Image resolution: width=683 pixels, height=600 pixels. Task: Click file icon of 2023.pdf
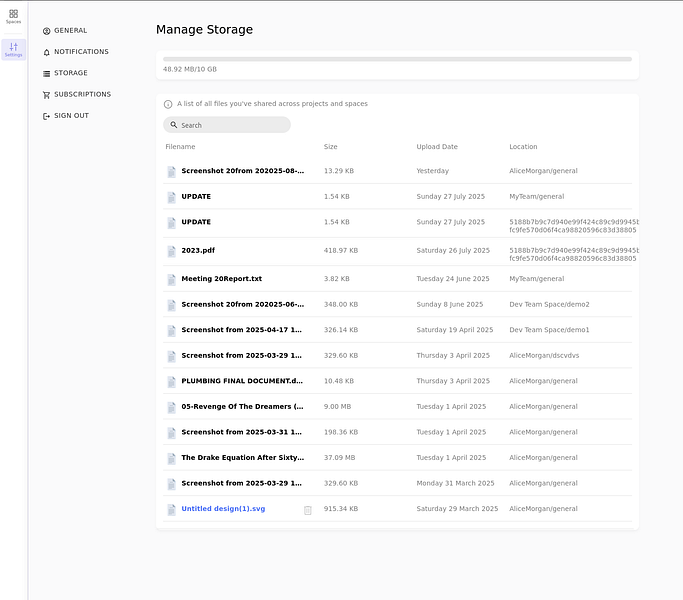(x=172, y=251)
